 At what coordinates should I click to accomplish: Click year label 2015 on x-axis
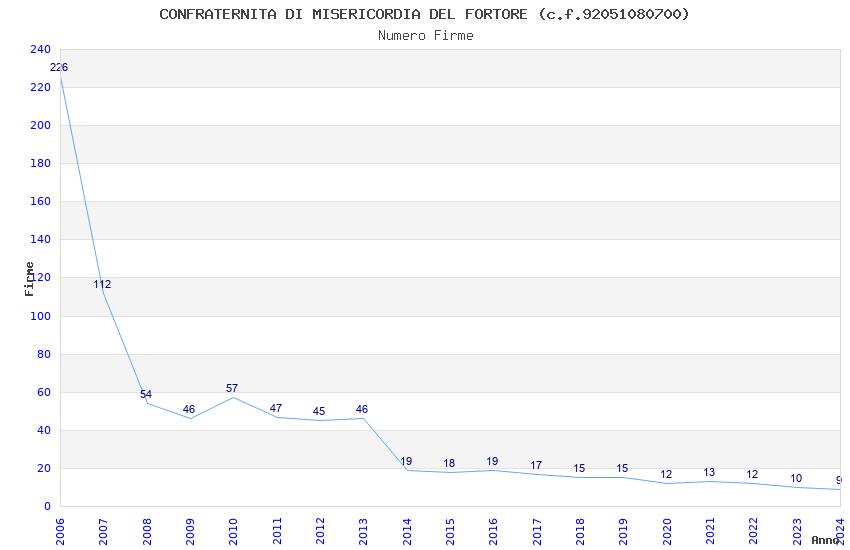[x=450, y=531]
